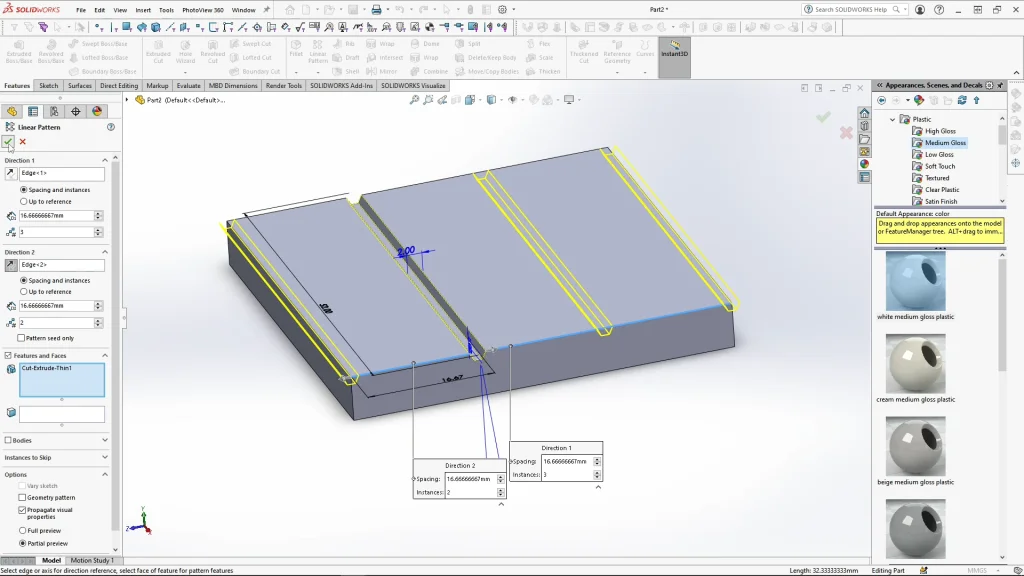Open the Linear Pattern help icon
Viewport: 1024px width, 576px height.
click(x=111, y=127)
